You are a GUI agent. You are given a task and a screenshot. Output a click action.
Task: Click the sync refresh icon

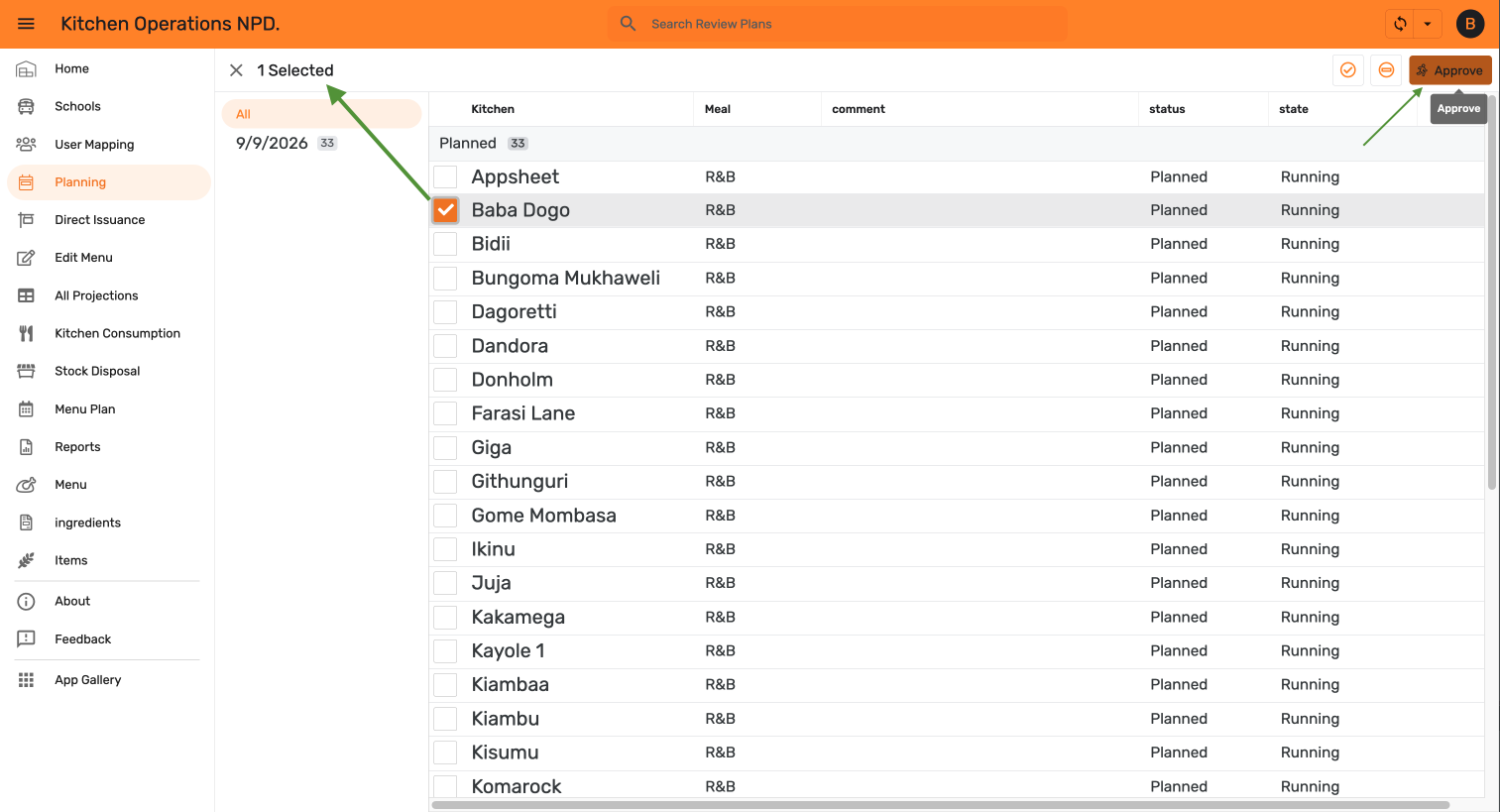[x=1400, y=24]
